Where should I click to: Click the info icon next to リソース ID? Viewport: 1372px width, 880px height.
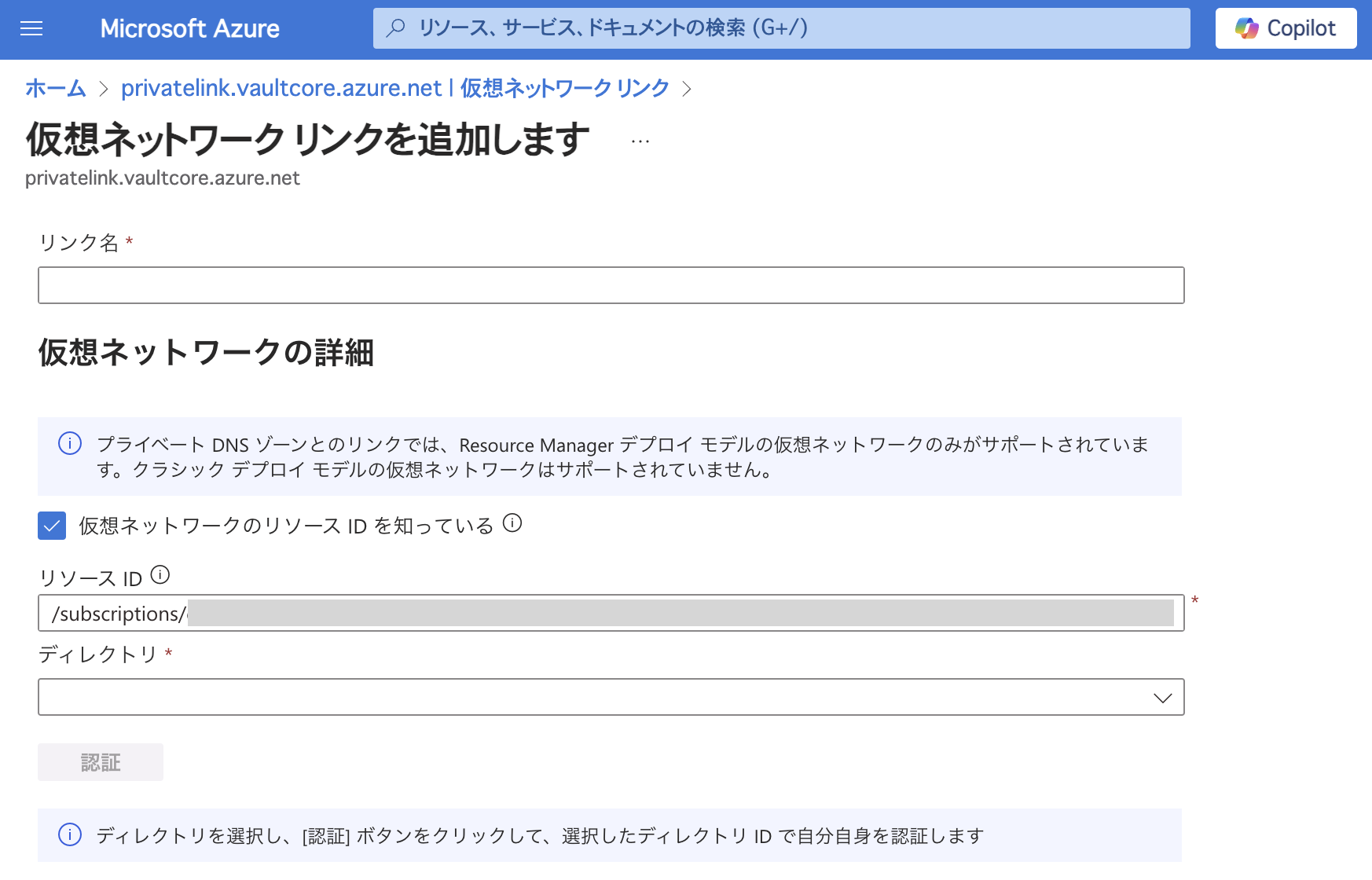pos(160,575)
